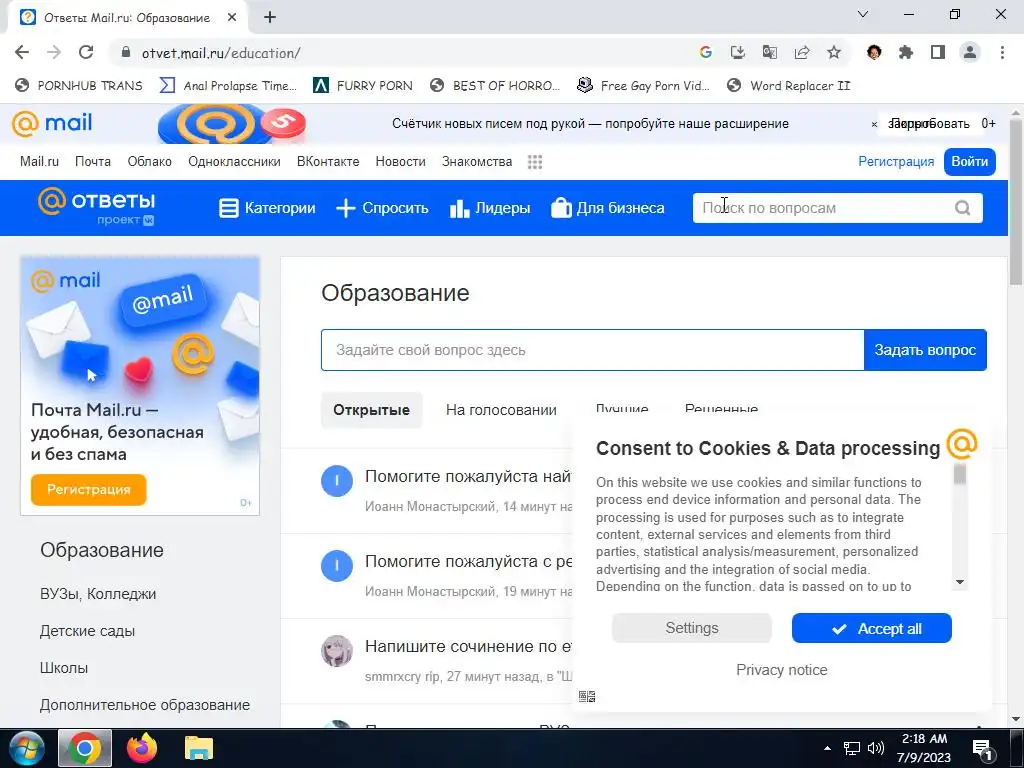This screenshot has height=768, width=1024.
Task: Open File Explorer from taskbar
Action: pos(199,748)
